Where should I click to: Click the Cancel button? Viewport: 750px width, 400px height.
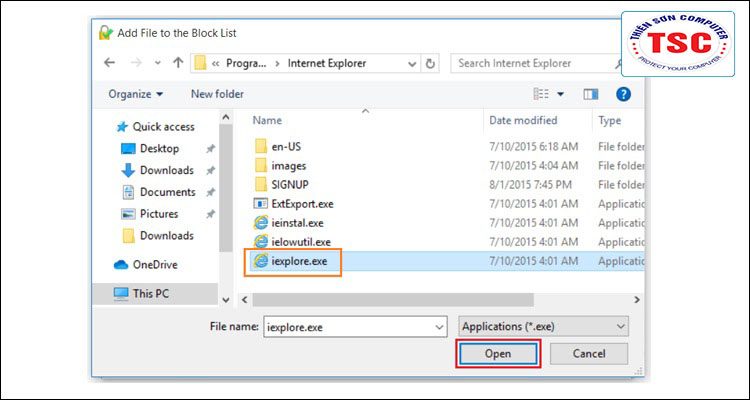589,354
